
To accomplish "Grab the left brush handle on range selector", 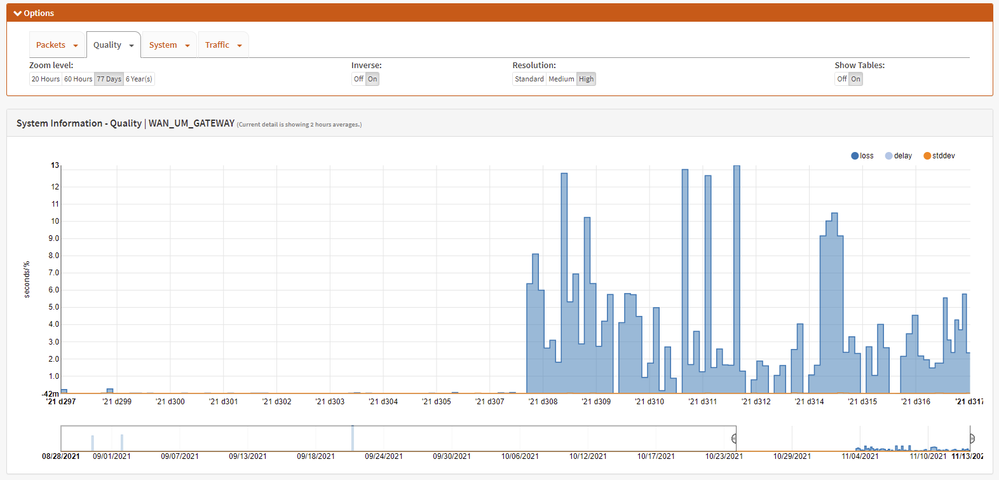I will 734,439.
